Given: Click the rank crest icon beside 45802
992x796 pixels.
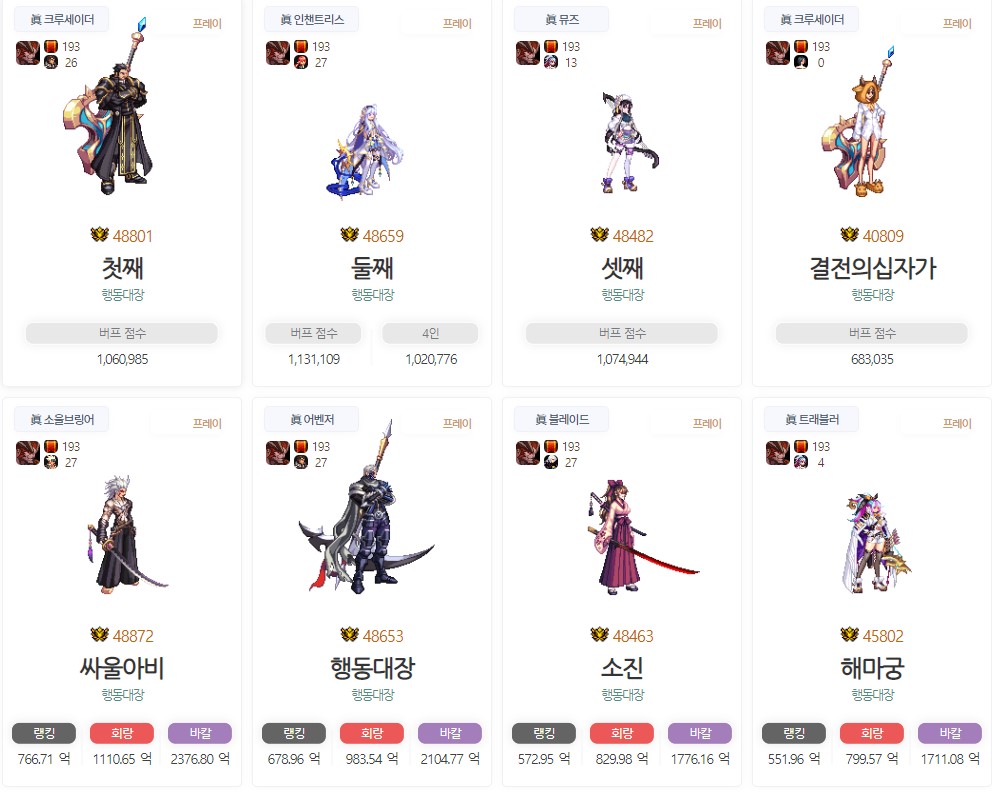Looking at the screenshot, I should click(850, 635).
